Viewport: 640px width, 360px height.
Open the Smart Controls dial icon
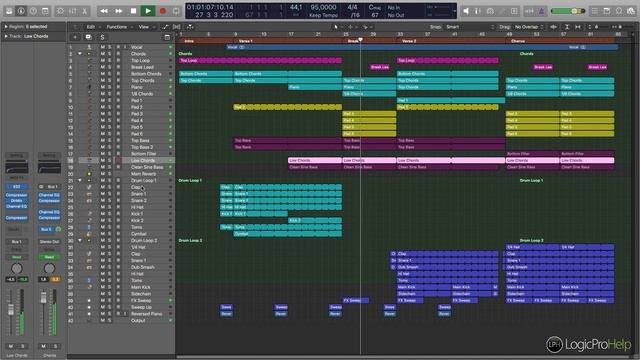coord(60,11)
